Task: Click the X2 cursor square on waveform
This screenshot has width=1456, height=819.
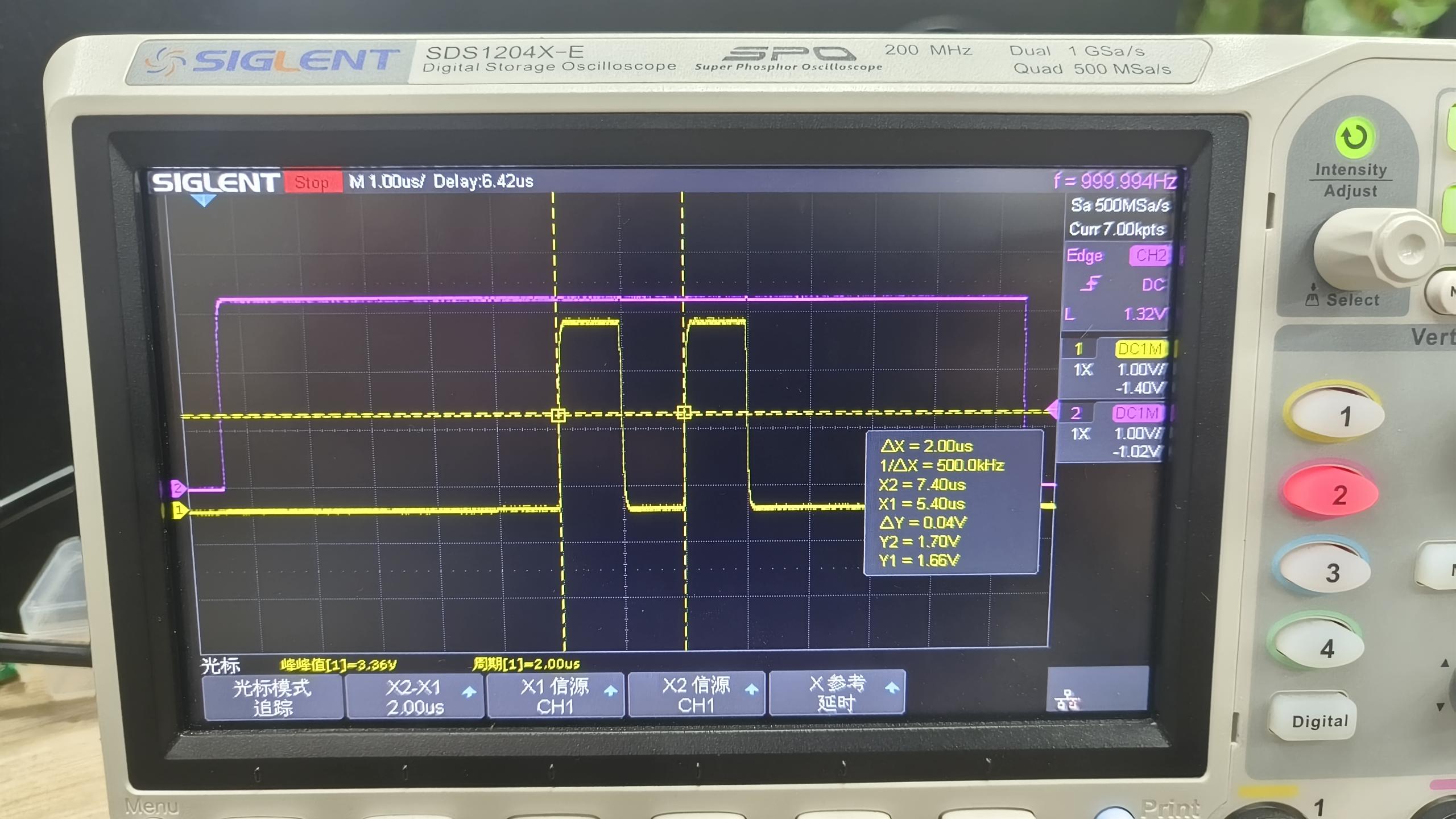Action: click(684, 412)
